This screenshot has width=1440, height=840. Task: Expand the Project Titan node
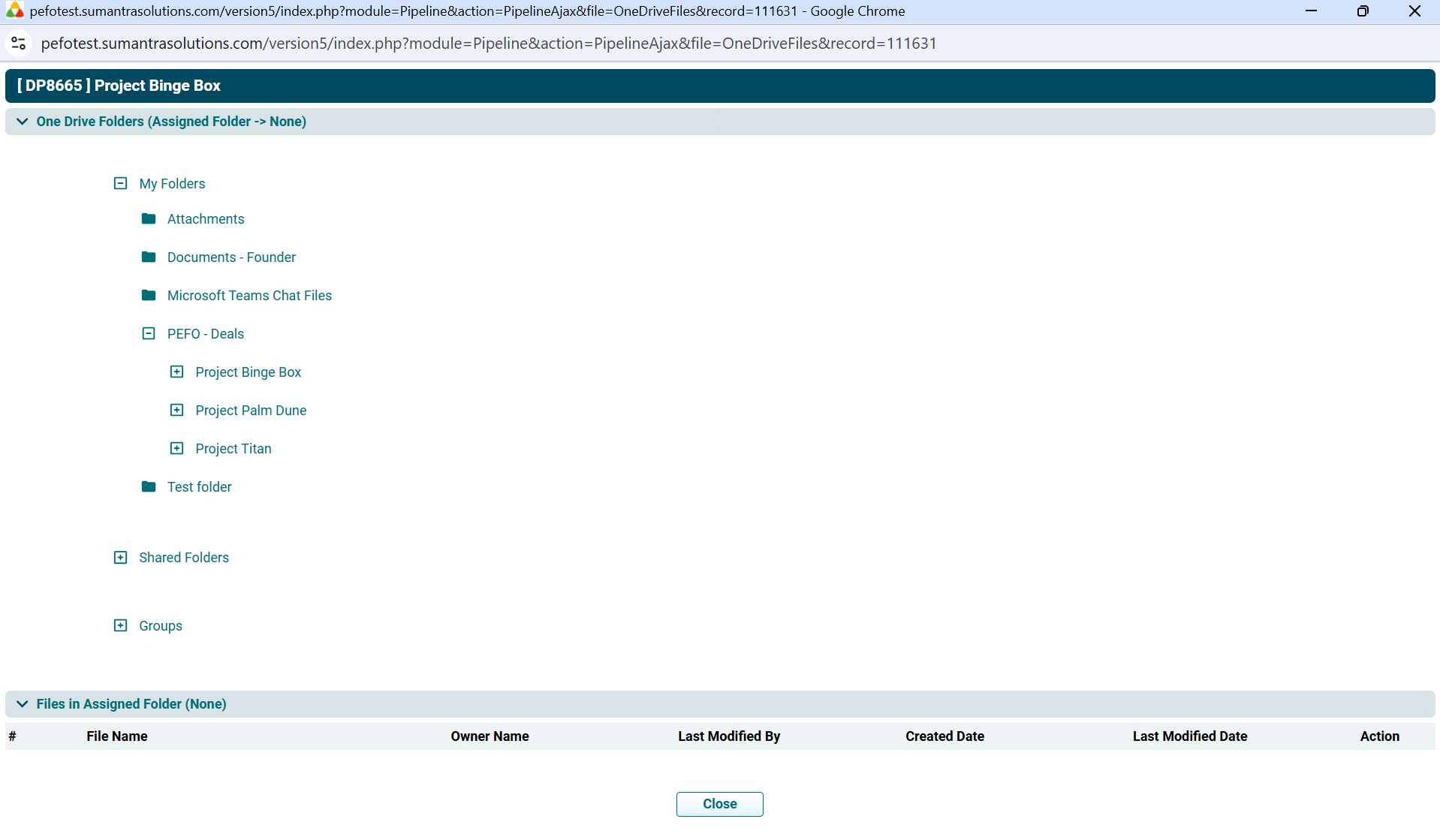pos(176,448)
